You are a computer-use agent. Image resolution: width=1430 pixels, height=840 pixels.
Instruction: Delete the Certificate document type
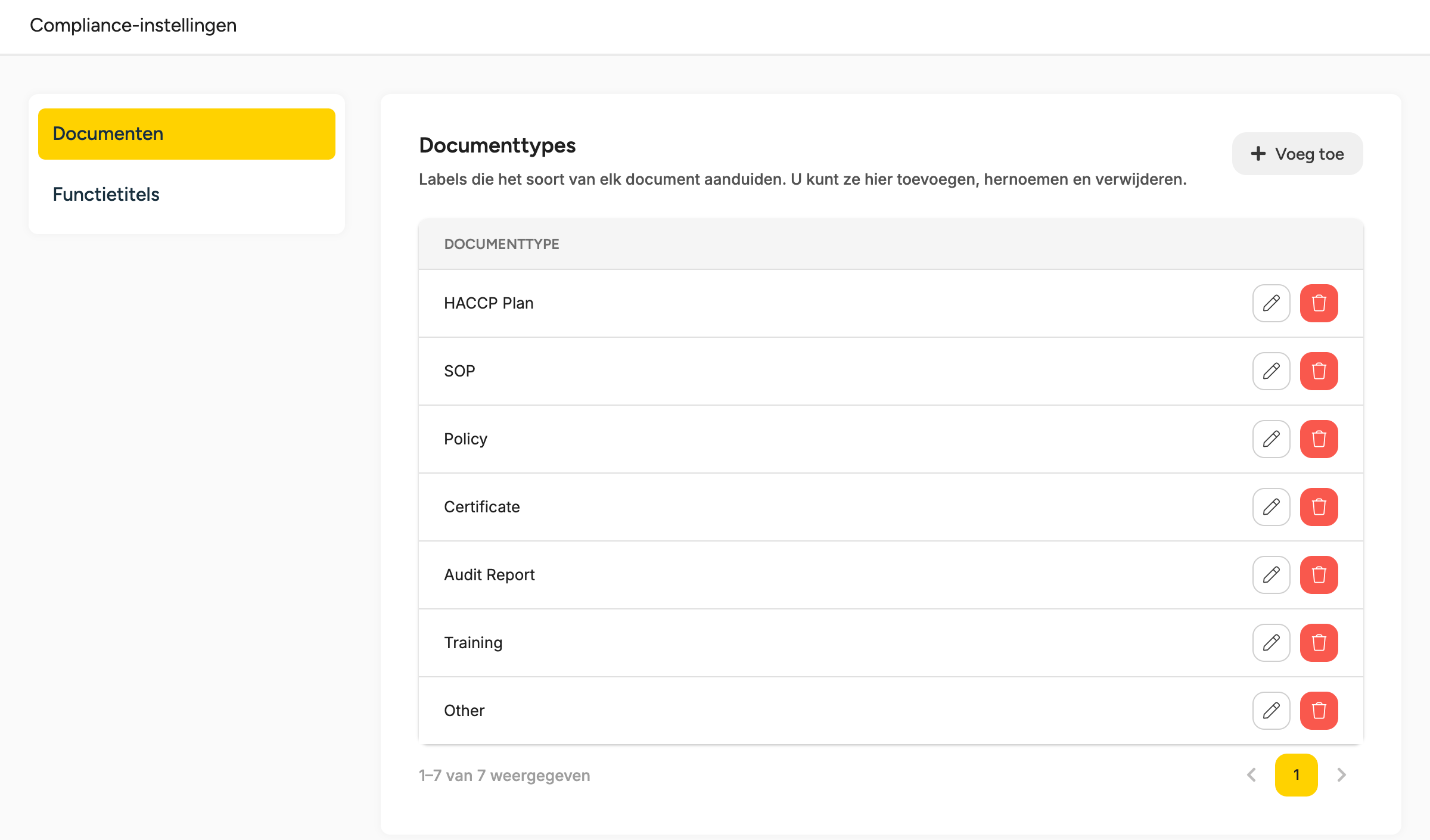click(1319, 507)
